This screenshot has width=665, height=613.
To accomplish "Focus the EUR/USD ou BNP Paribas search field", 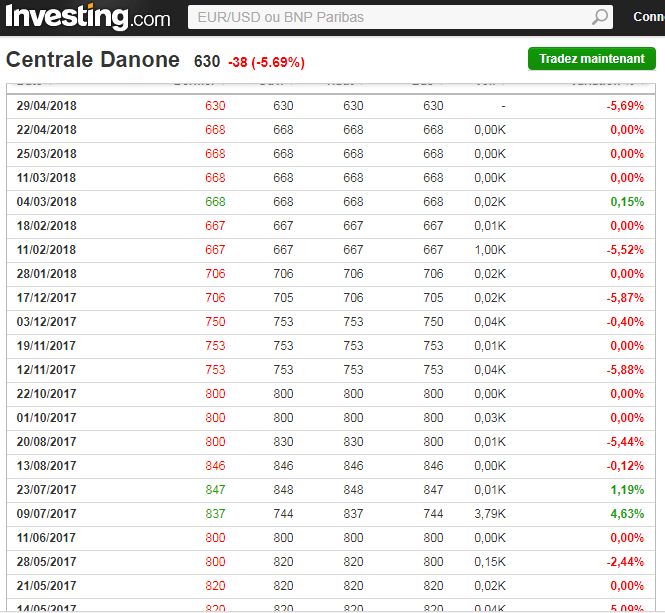I will [390, 17].
